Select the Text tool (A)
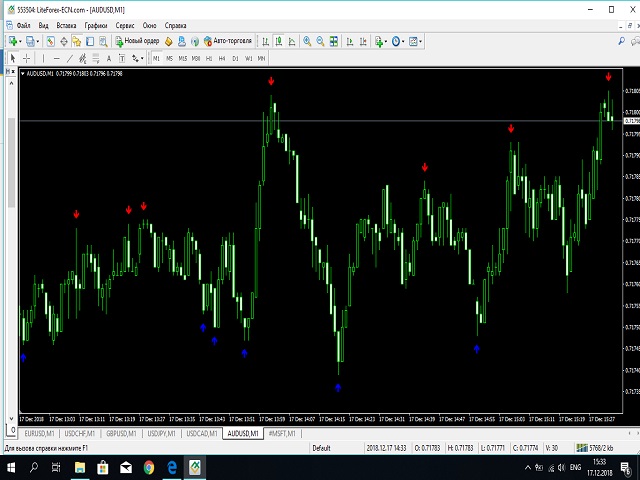This screenshot has width=640, height=480. tap(109, 59)
